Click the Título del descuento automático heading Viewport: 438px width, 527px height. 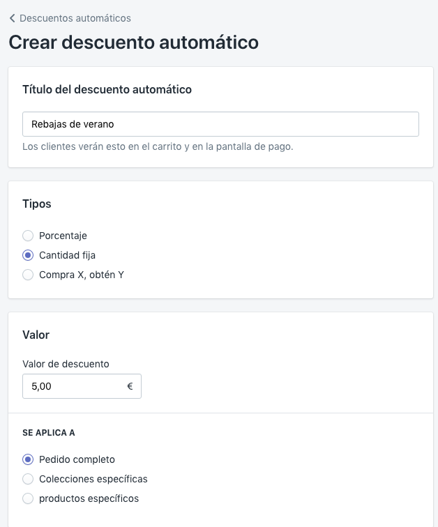coord(107,89)
